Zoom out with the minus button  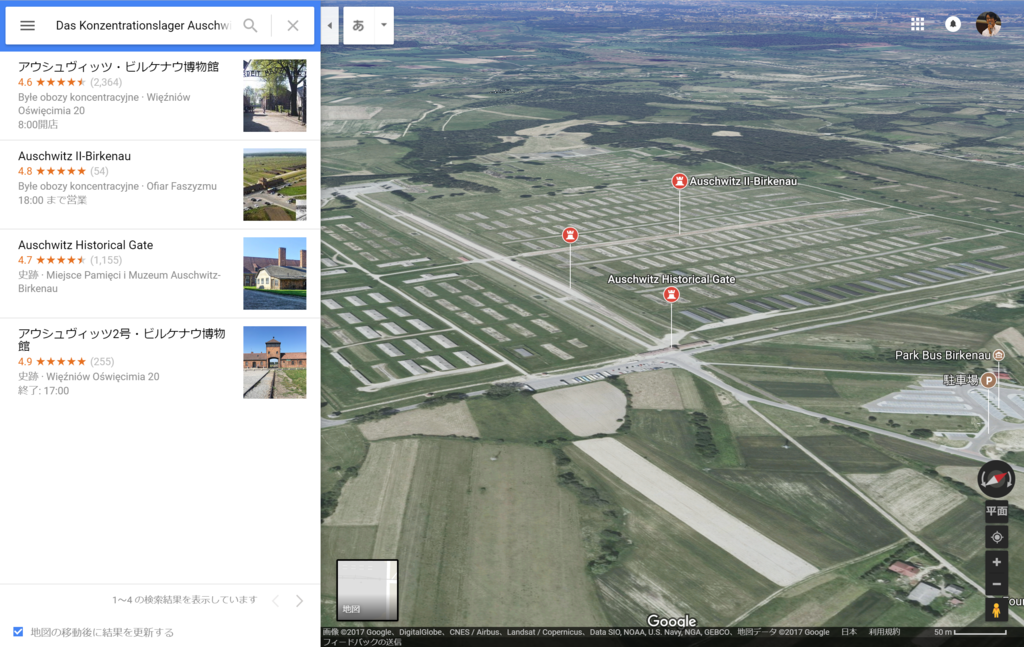[997, 584]
